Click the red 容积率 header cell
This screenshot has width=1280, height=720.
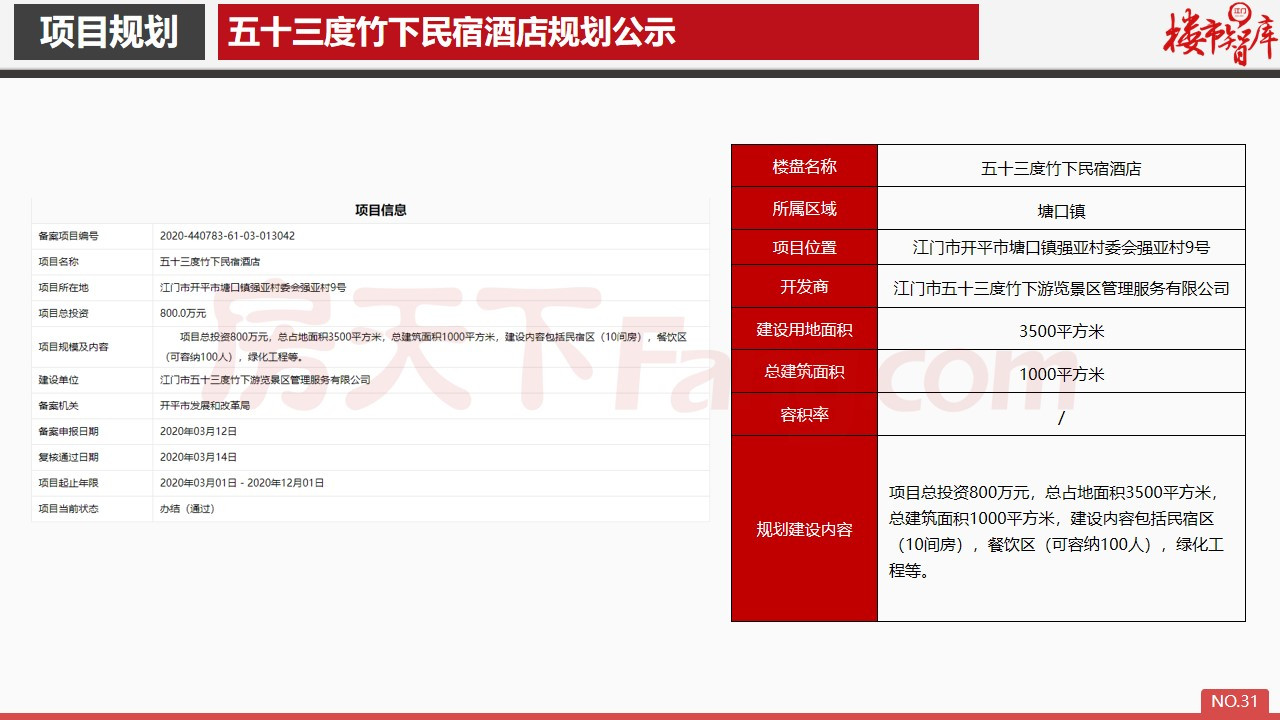tap(804, 414)
